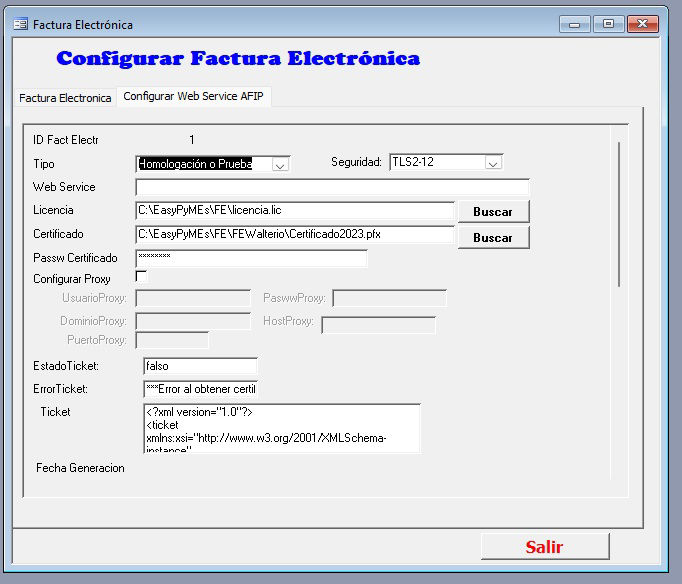Viewport: 682px width, 584px height.
Task: Enable the Configurar Proxy checkbox
Action: pos(141,277)
